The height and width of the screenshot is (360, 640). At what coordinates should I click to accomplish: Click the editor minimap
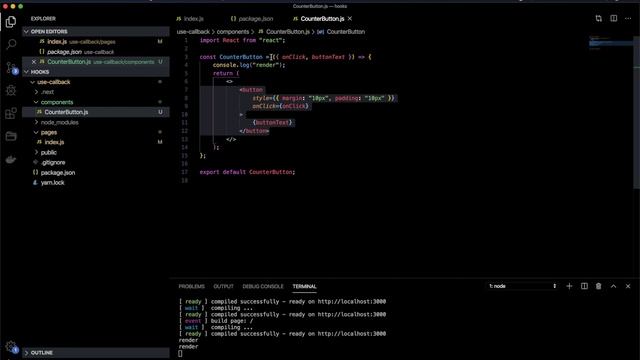[x=611, y=43]
